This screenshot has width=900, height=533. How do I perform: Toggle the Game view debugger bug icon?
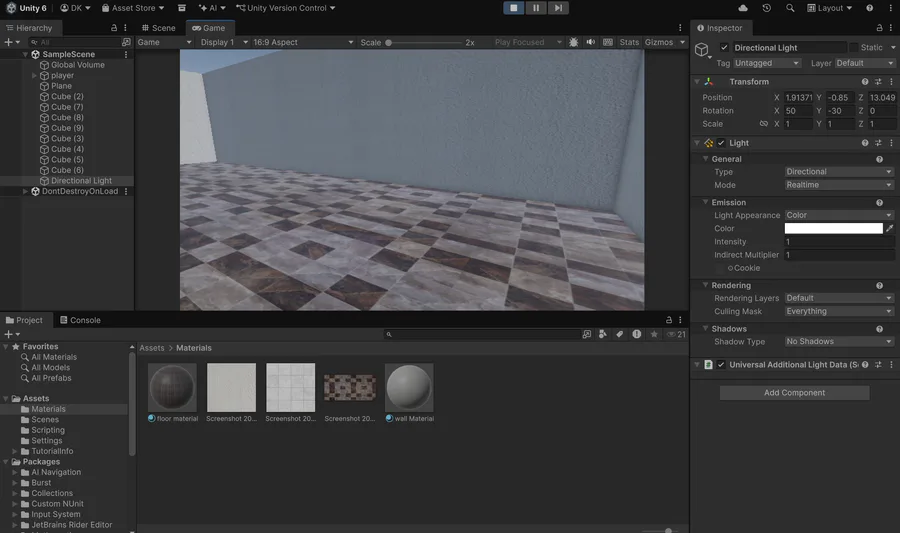coord(573,42)
